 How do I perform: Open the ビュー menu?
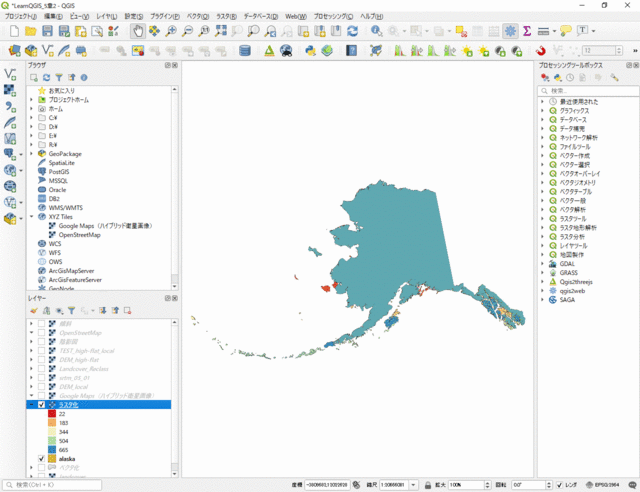(x=79, y=16)
